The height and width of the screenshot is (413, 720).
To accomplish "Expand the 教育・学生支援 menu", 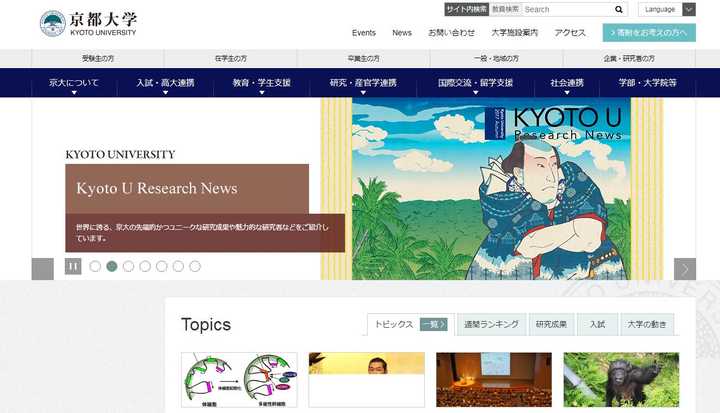I will (x=261, y=83).
